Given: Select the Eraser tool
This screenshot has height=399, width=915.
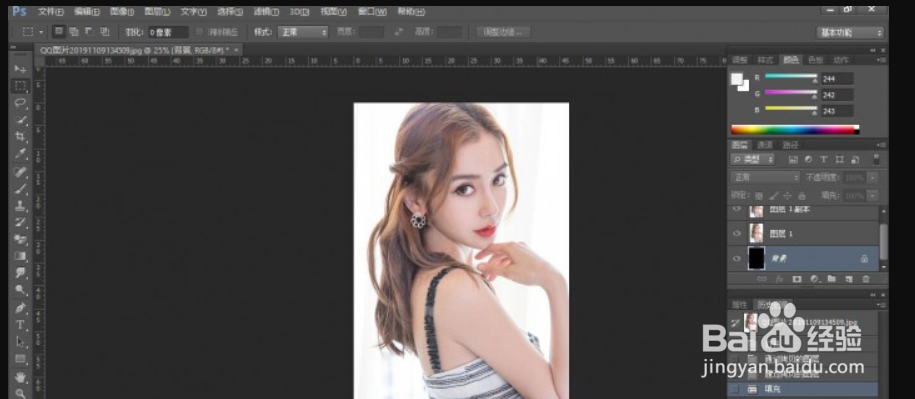Looking at the screenshot, I should click(20, 239).
